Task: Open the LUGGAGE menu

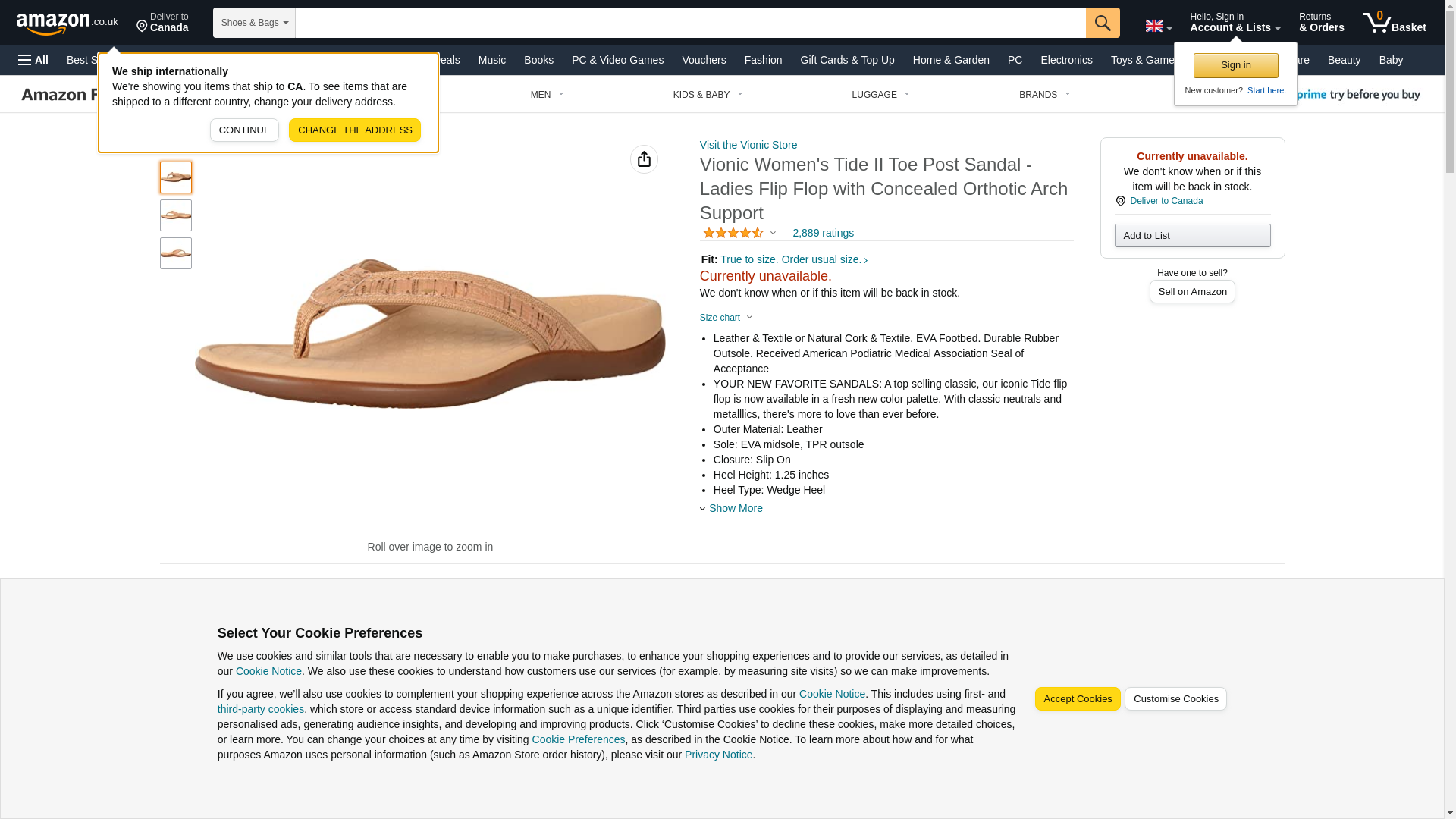Action: 880,95
